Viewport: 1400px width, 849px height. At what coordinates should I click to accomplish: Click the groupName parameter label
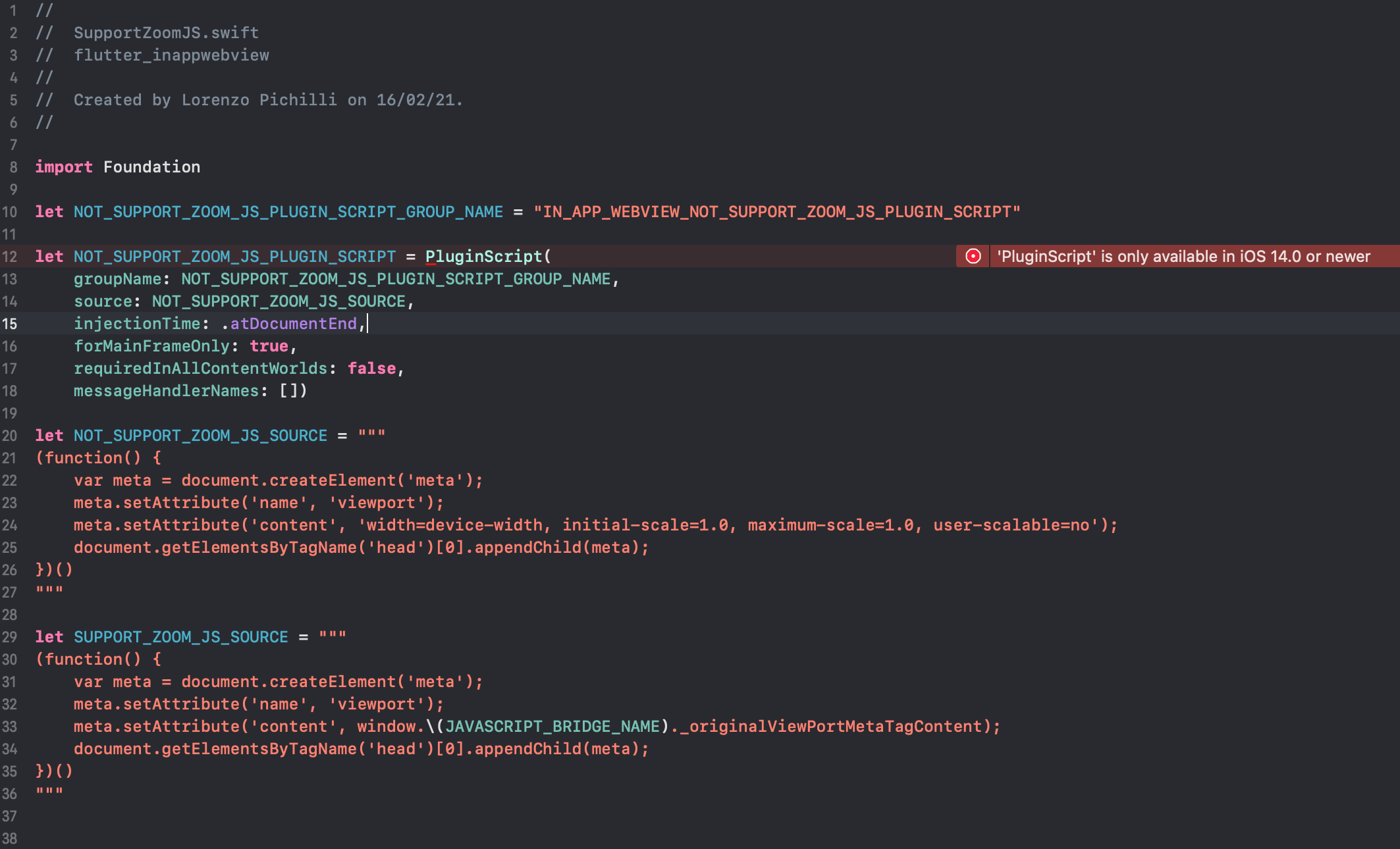[x=119, y=278]
